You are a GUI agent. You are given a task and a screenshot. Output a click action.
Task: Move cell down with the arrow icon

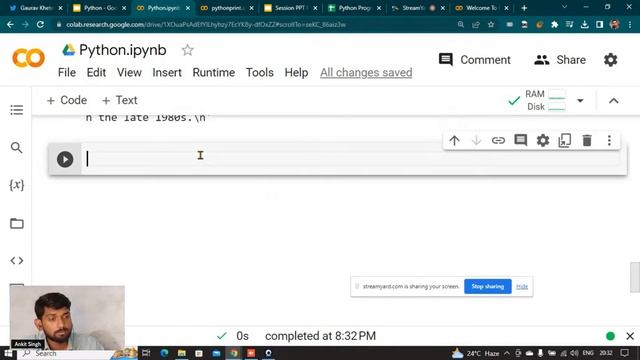(476, 140)
